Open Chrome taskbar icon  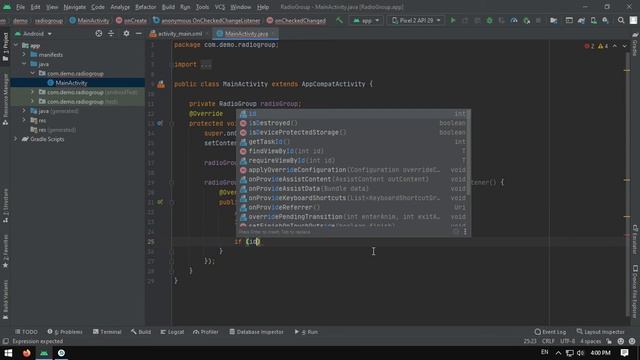click(61, 353)
